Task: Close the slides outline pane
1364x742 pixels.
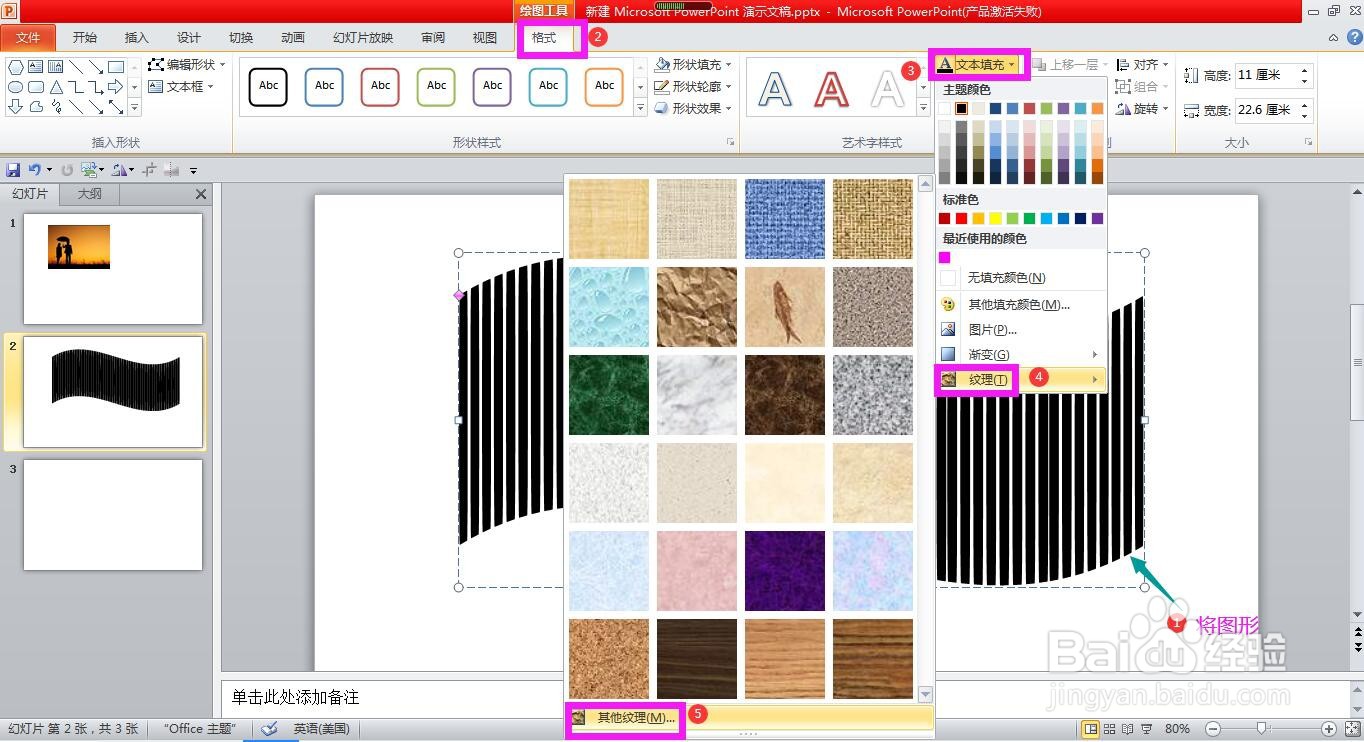Action: click(x=201, y=194)
